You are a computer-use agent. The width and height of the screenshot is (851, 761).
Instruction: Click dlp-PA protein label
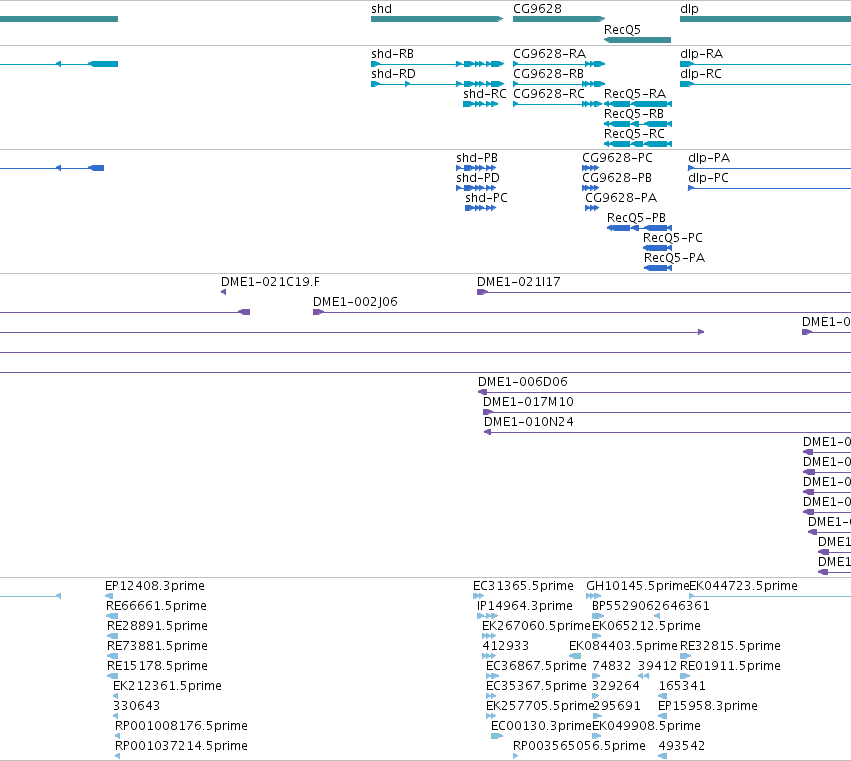click(x=709, y=158)
